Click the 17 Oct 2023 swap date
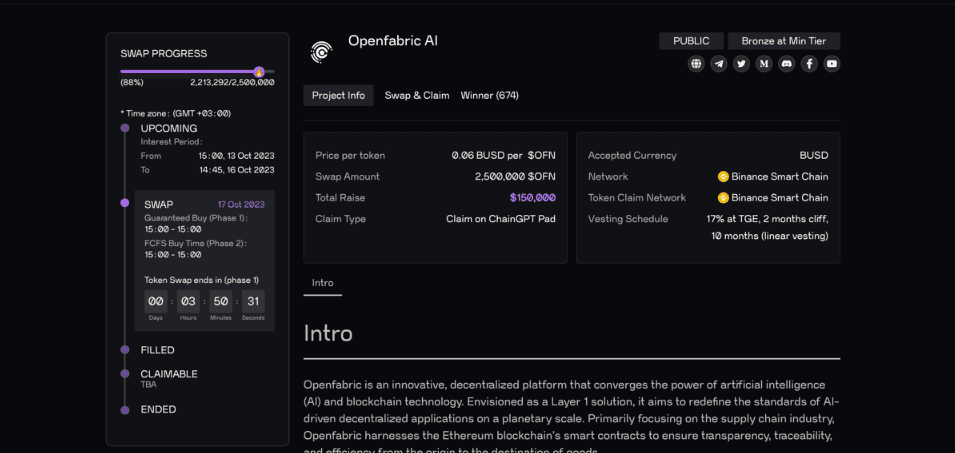The width and height of the screenshot is (955, 453). coord(241,205)
